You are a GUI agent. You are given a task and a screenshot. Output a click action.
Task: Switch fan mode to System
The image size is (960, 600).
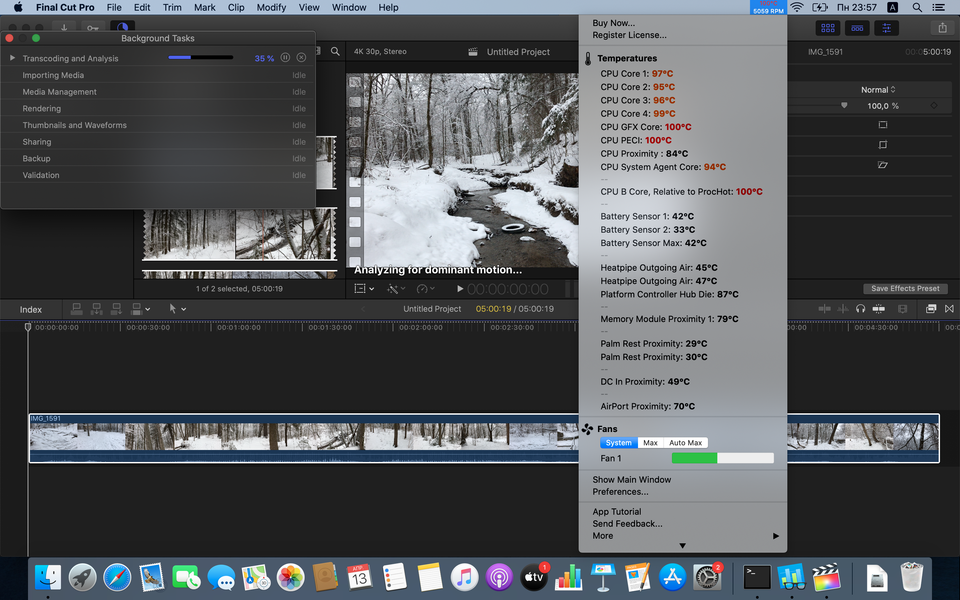click(x=618, y=443)
